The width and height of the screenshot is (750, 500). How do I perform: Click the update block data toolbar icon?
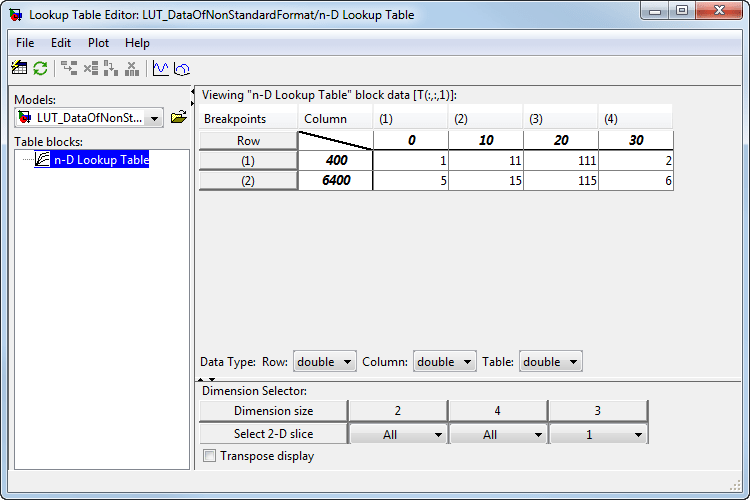19,68
